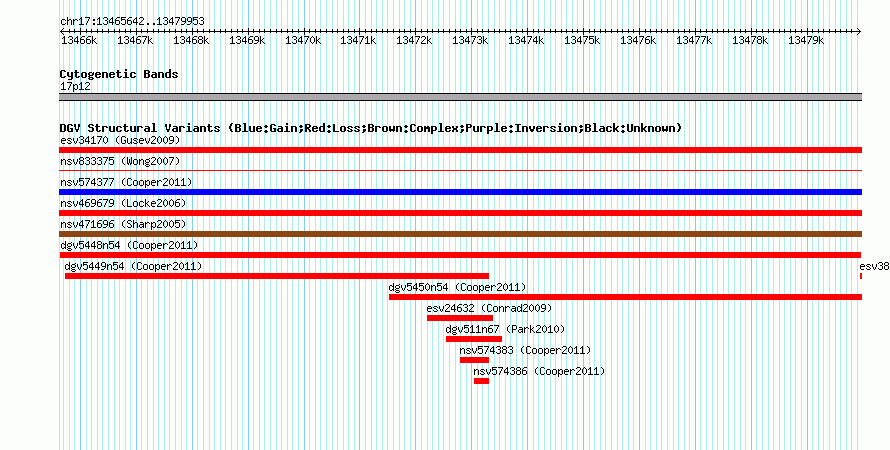Select the blue nsv574377 gain bar

(x=460, y=192)
